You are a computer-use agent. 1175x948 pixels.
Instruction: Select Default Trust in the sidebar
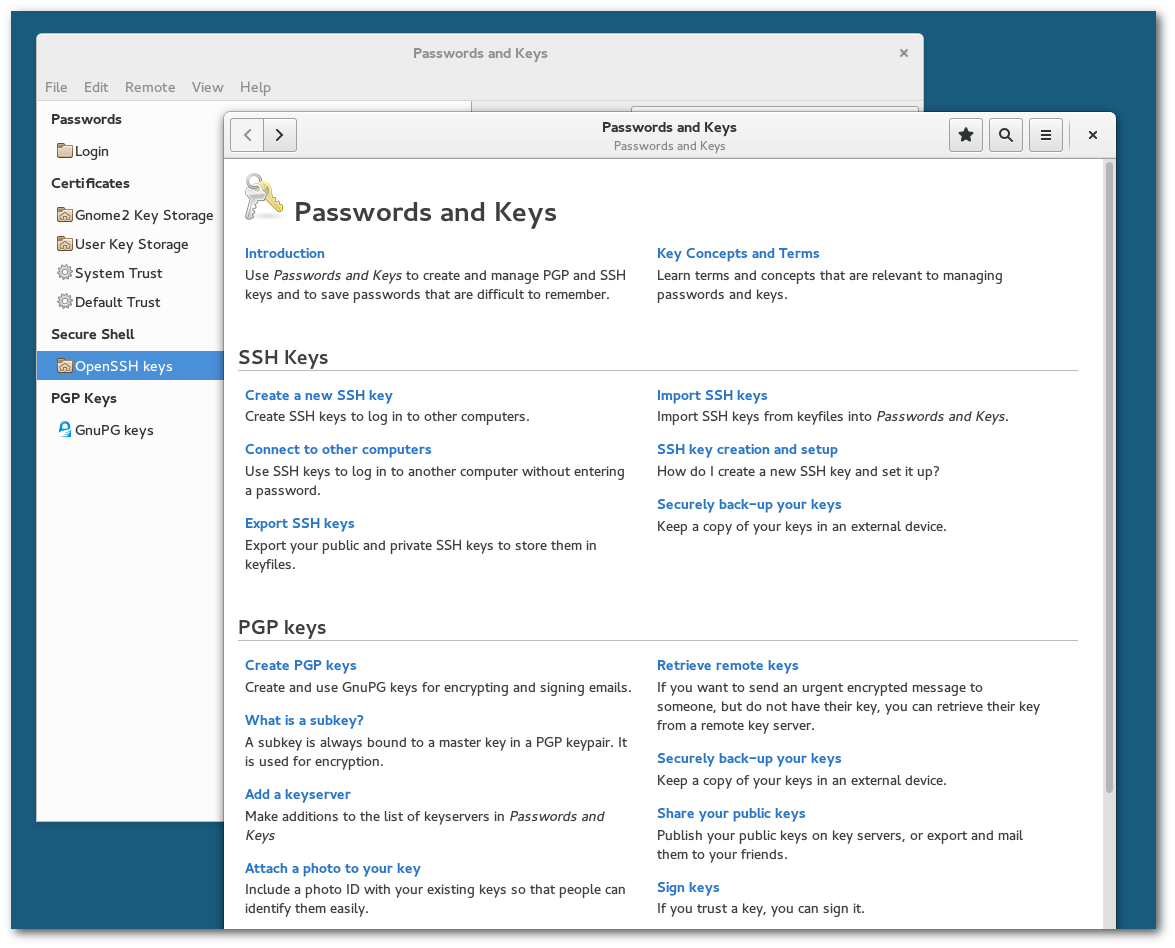pyautogui.click(x=118, y=301)
